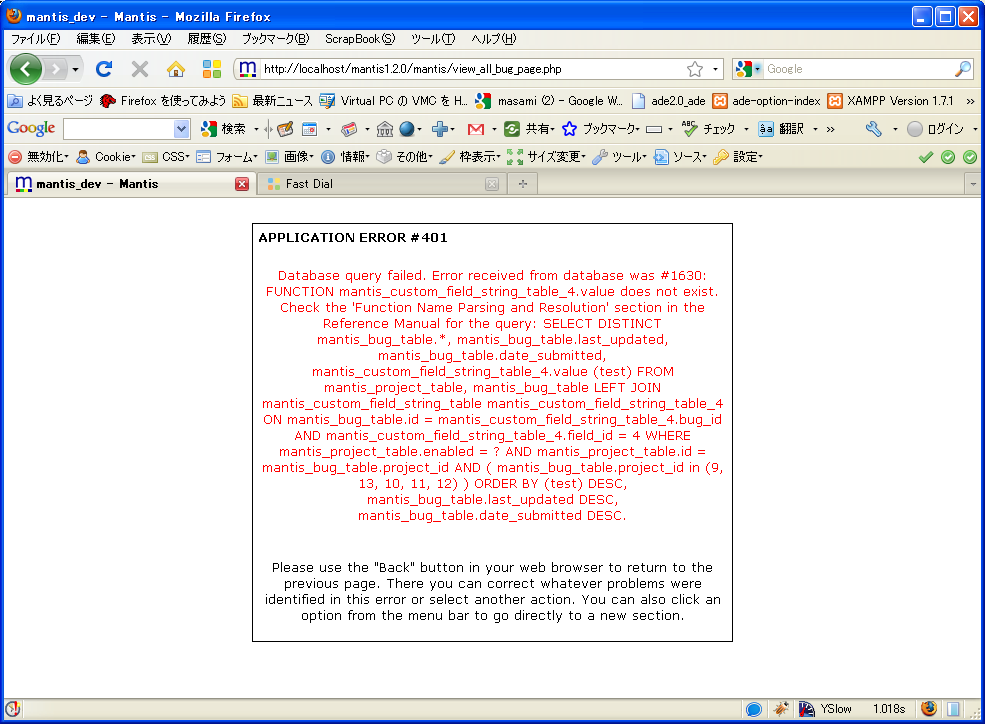985x724 pixels.
Task: Click the YSlow icon in status bar
Action: [807, 709]
